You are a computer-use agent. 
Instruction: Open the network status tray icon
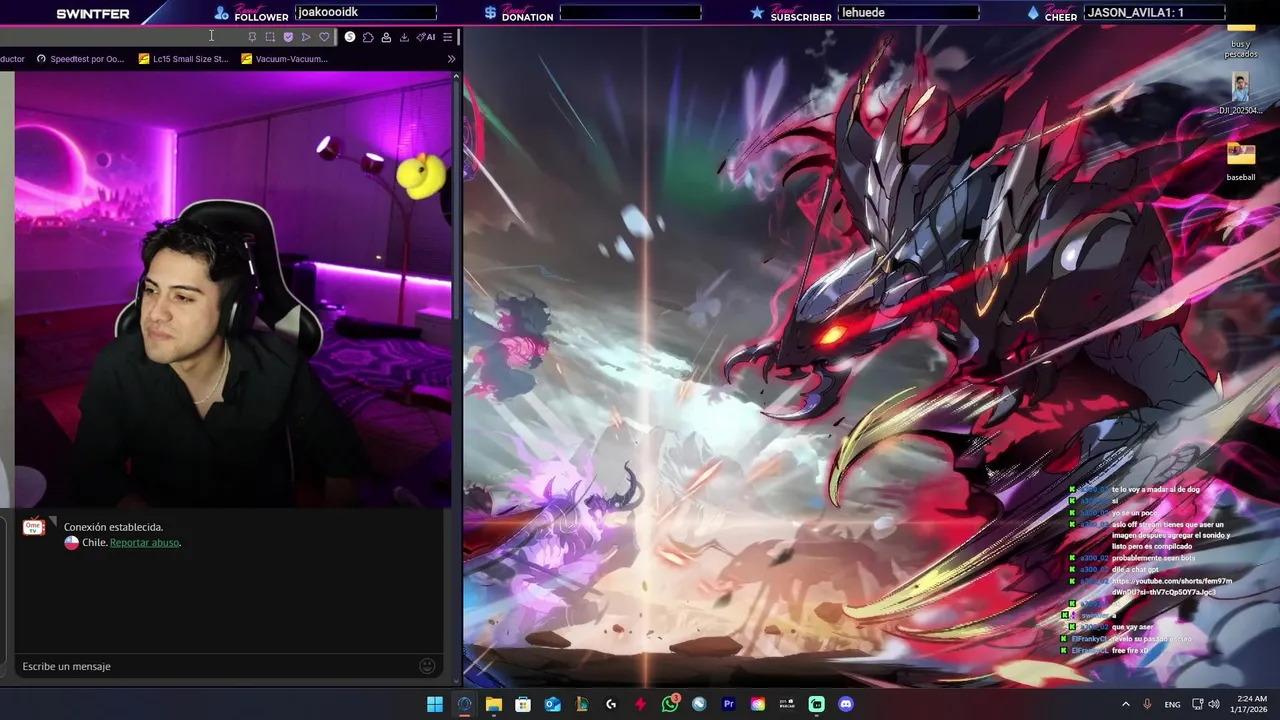tap(1197, 704)
